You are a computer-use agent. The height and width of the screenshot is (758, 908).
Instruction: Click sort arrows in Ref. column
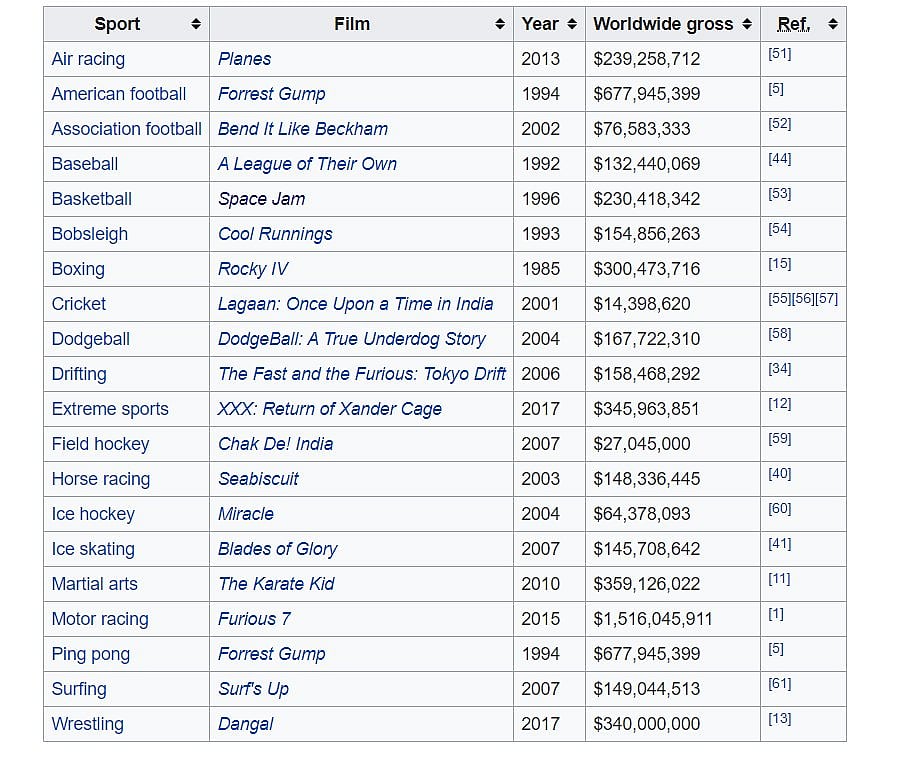pos(833,24)
